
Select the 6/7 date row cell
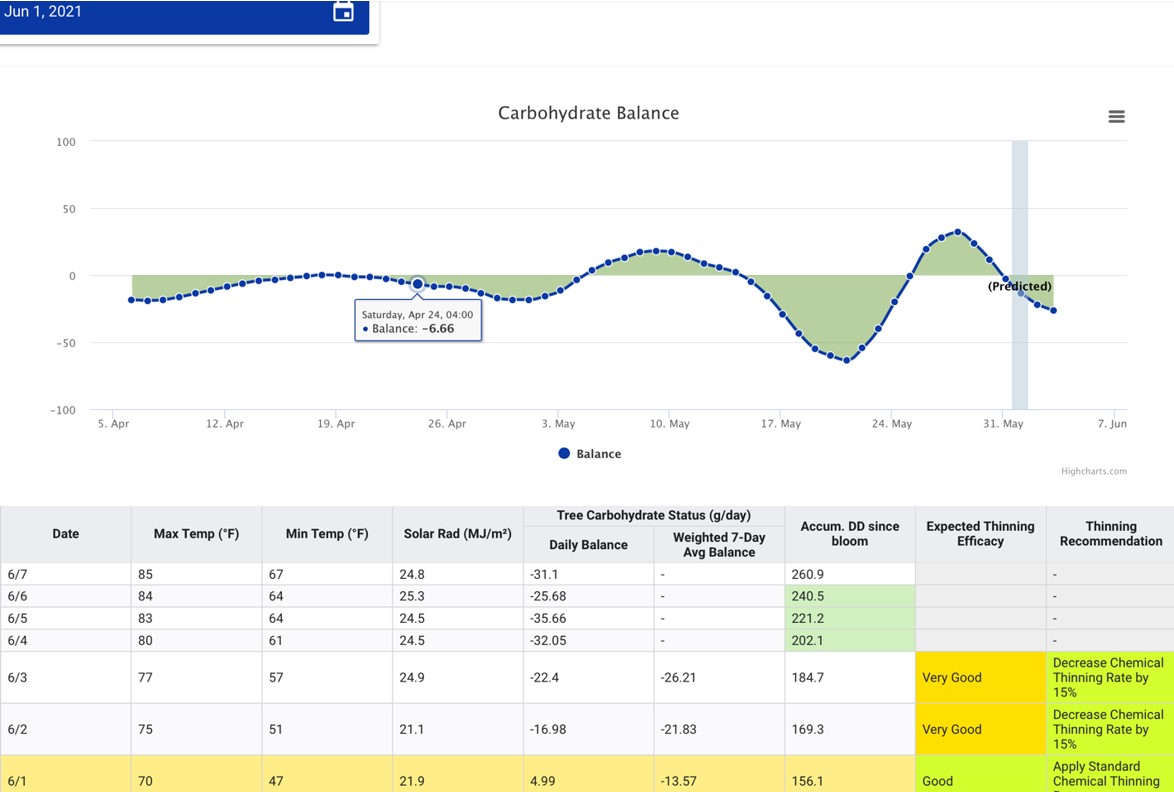tap(66, 574)
